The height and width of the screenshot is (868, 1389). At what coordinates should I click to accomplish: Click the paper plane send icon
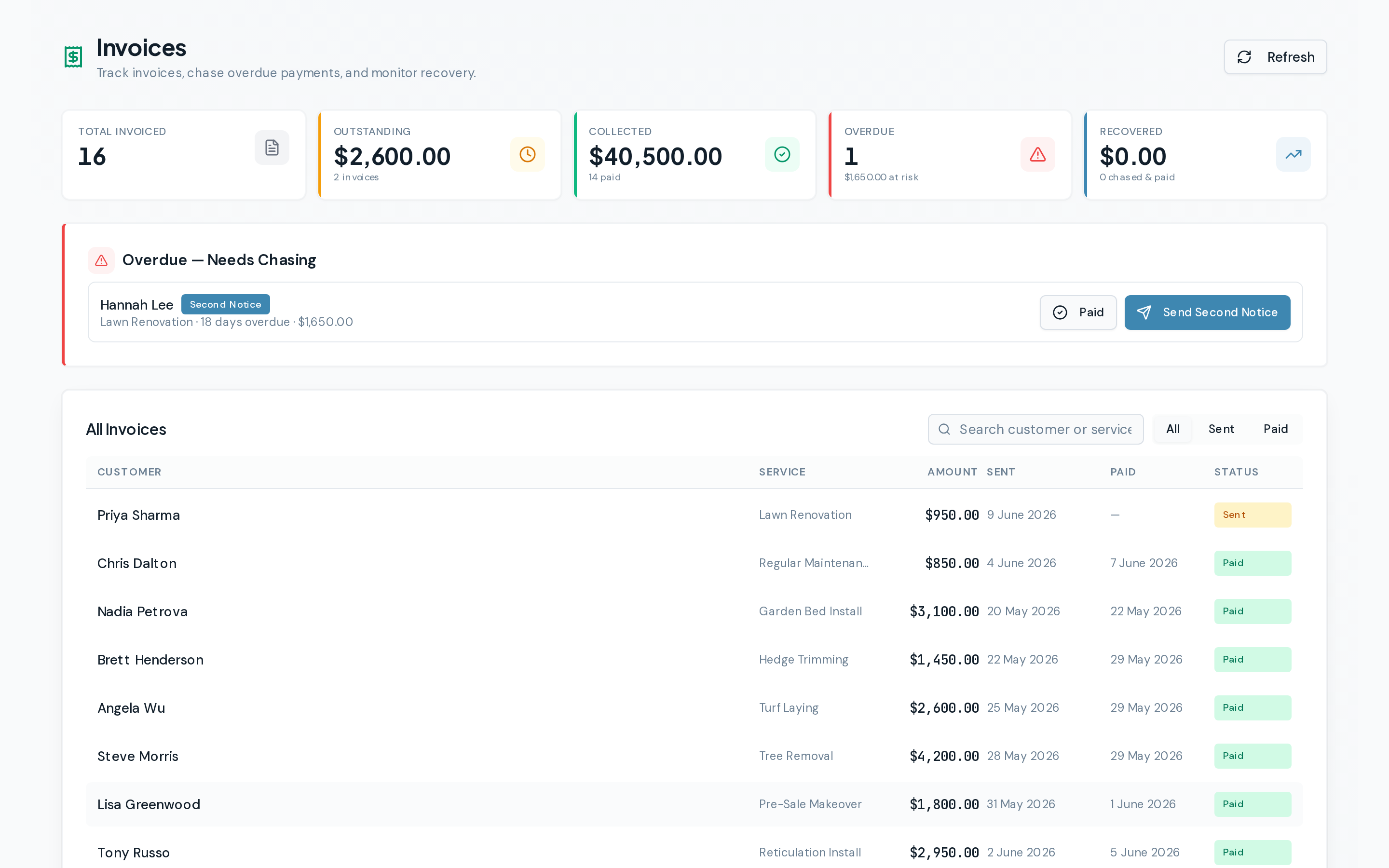tap(1144, 312)
